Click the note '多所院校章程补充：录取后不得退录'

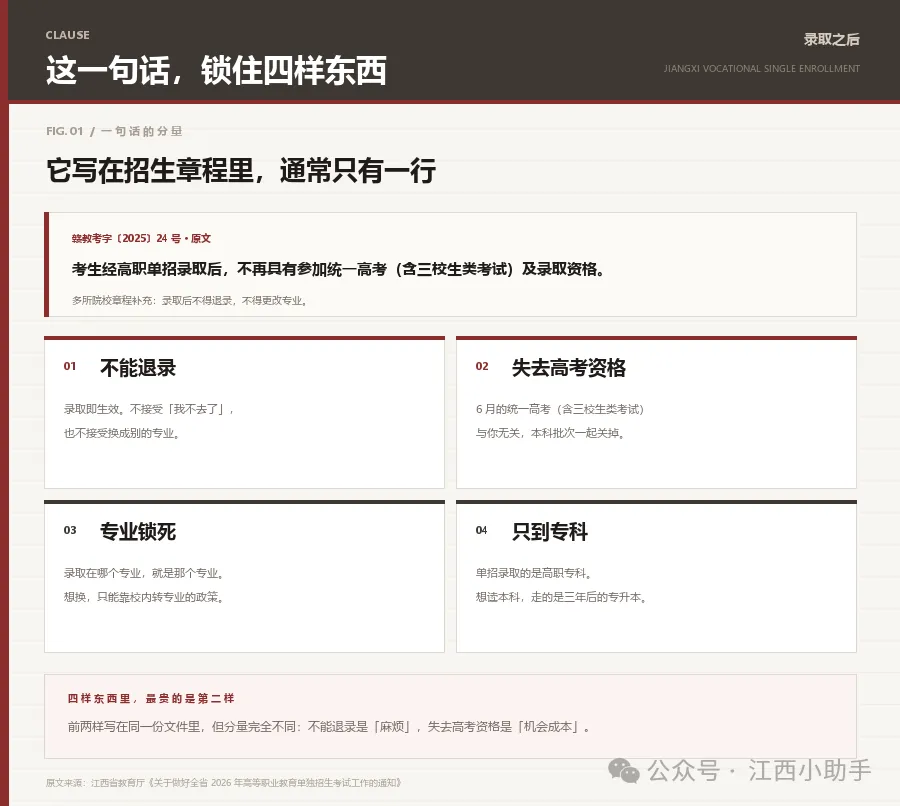click(x=189, y=300)
